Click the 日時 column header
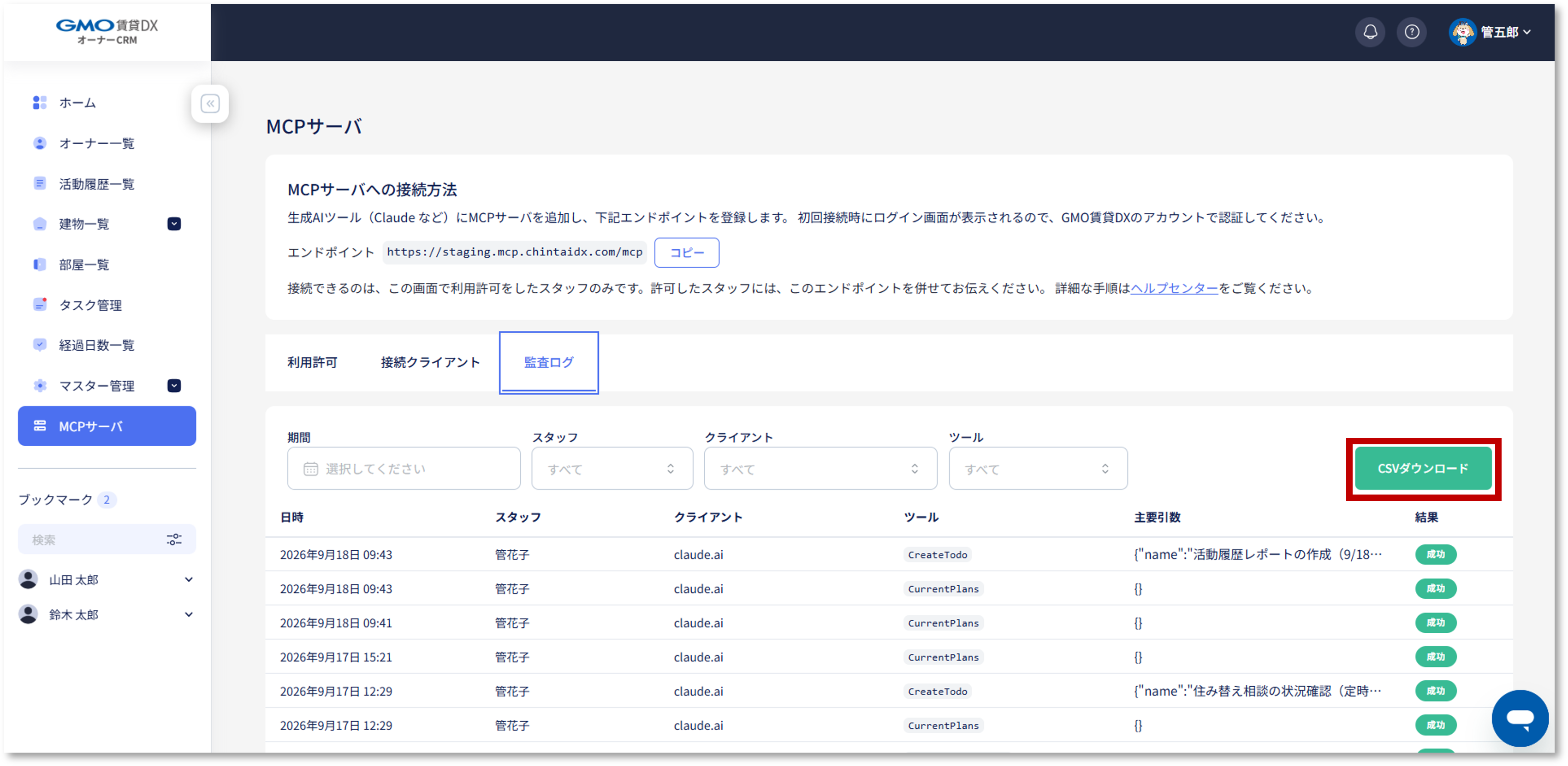1568x766 pixels. coord(291,517)
